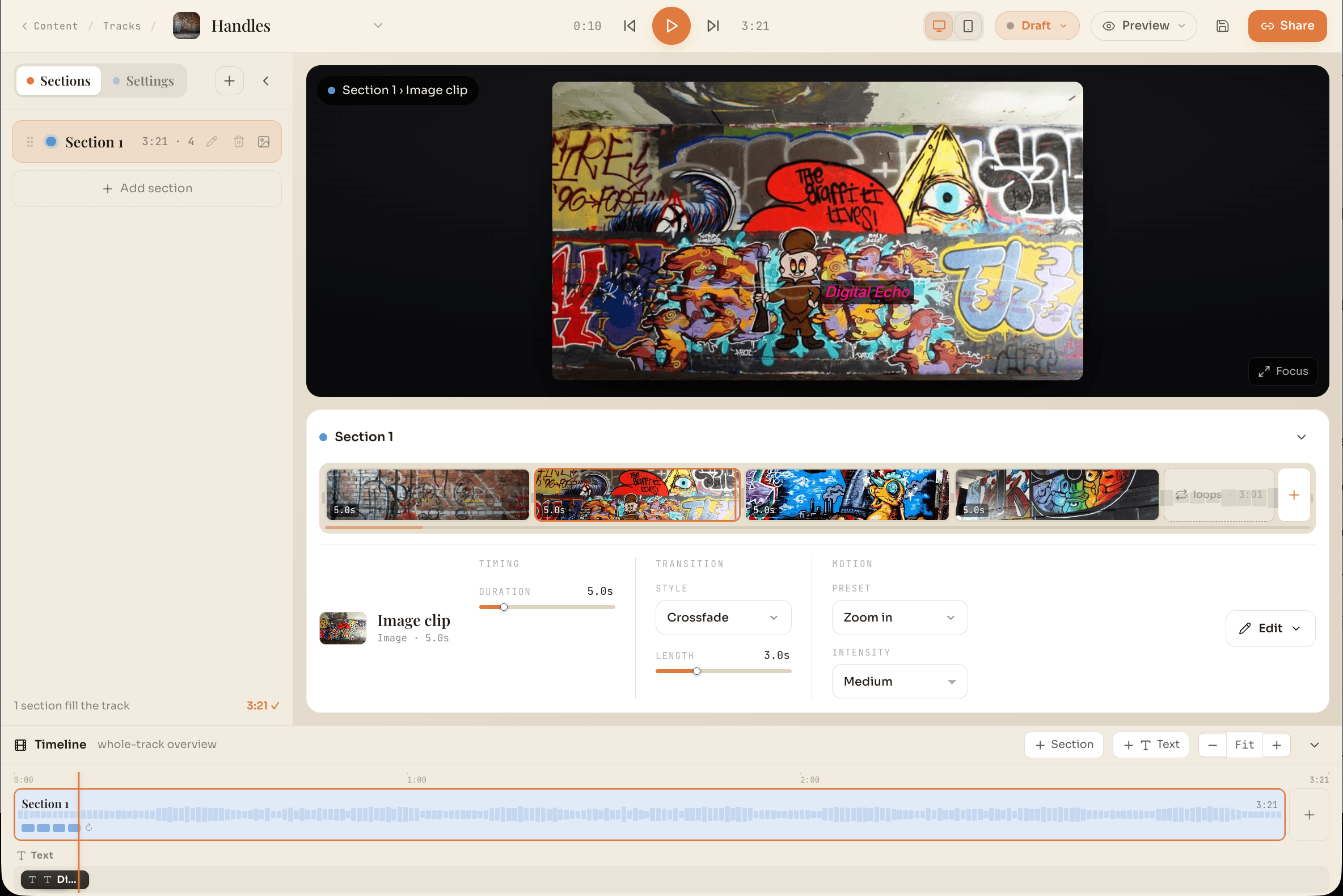Click the plus icon beside Settings tab
The image size is (1343, 896).
pos(229,81)
